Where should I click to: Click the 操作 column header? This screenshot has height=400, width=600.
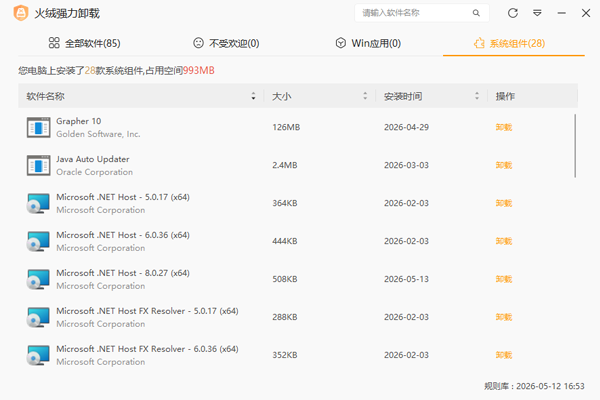505,96
